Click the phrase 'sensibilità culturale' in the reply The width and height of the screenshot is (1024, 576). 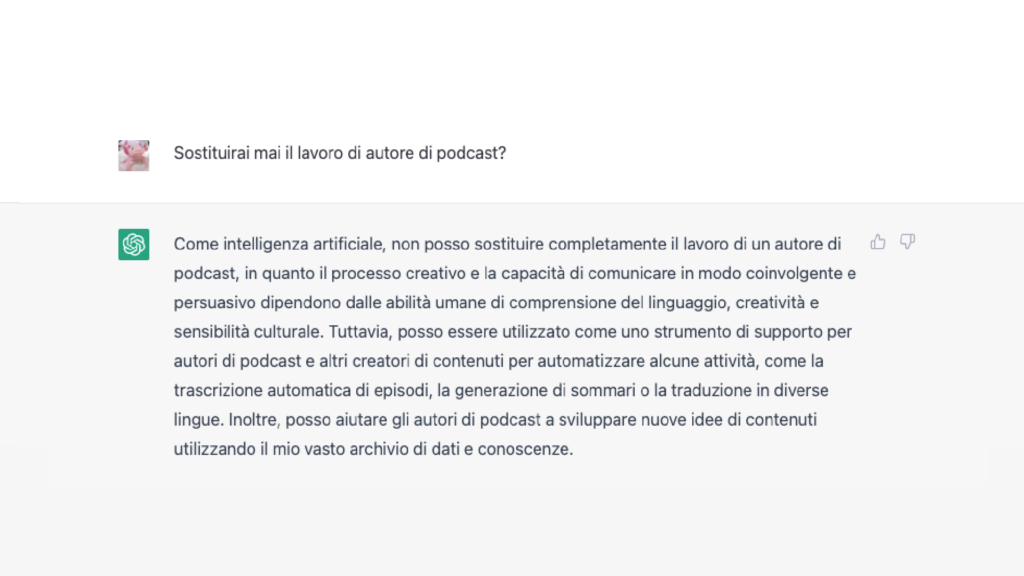247,332
